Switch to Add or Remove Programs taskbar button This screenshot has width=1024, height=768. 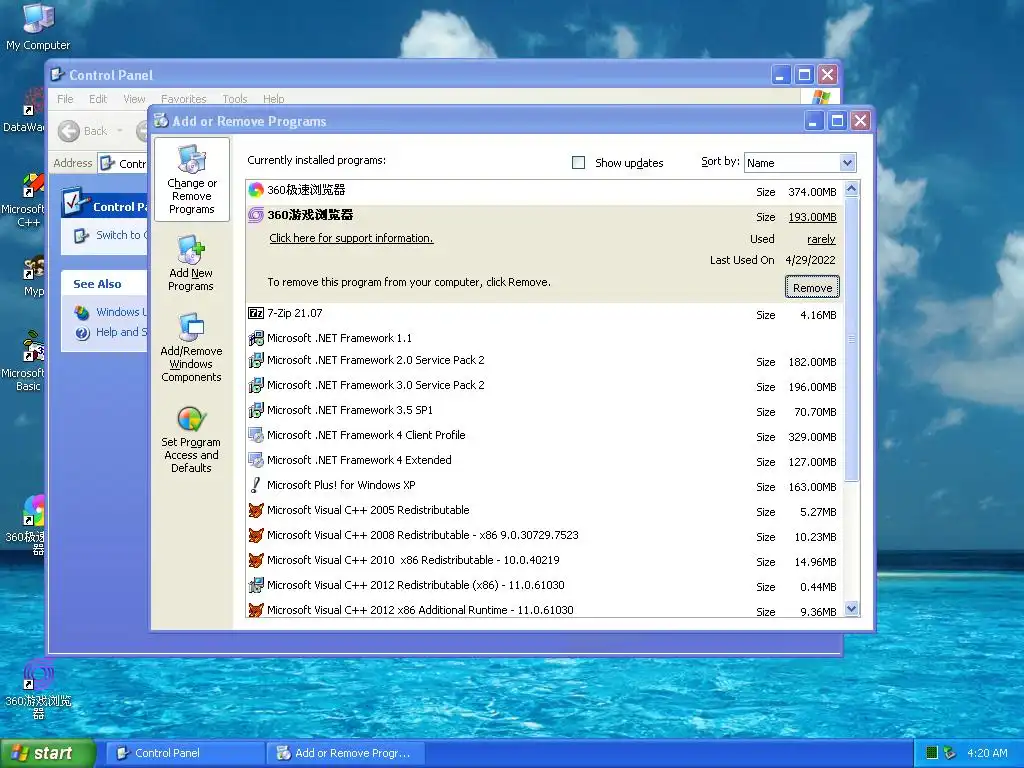346,754
